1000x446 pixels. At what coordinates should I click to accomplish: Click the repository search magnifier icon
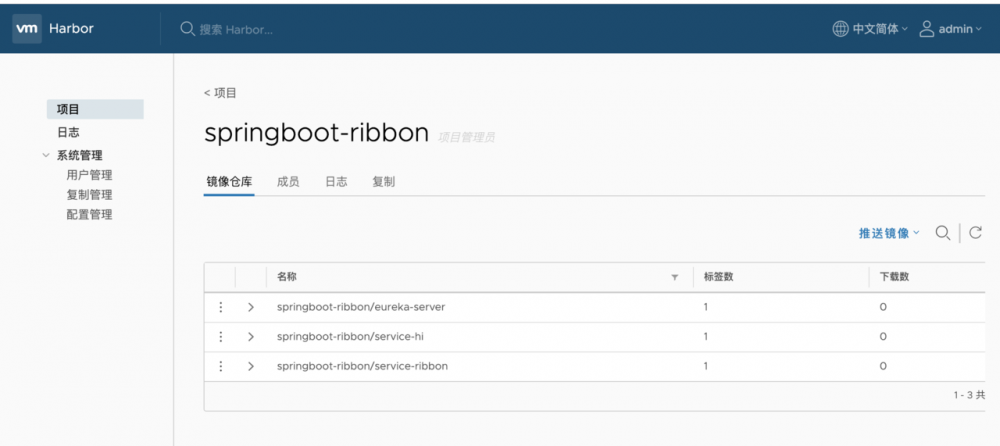pos(942,233)
